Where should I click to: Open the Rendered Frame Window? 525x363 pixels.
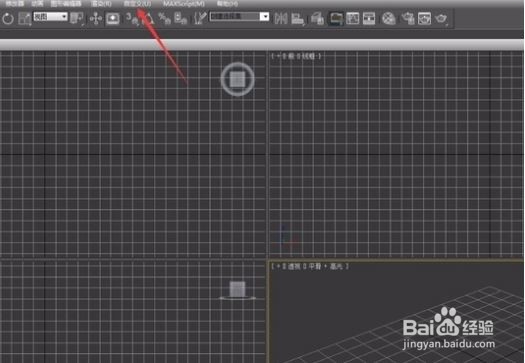pyautogui.click(x=424, y=18)
